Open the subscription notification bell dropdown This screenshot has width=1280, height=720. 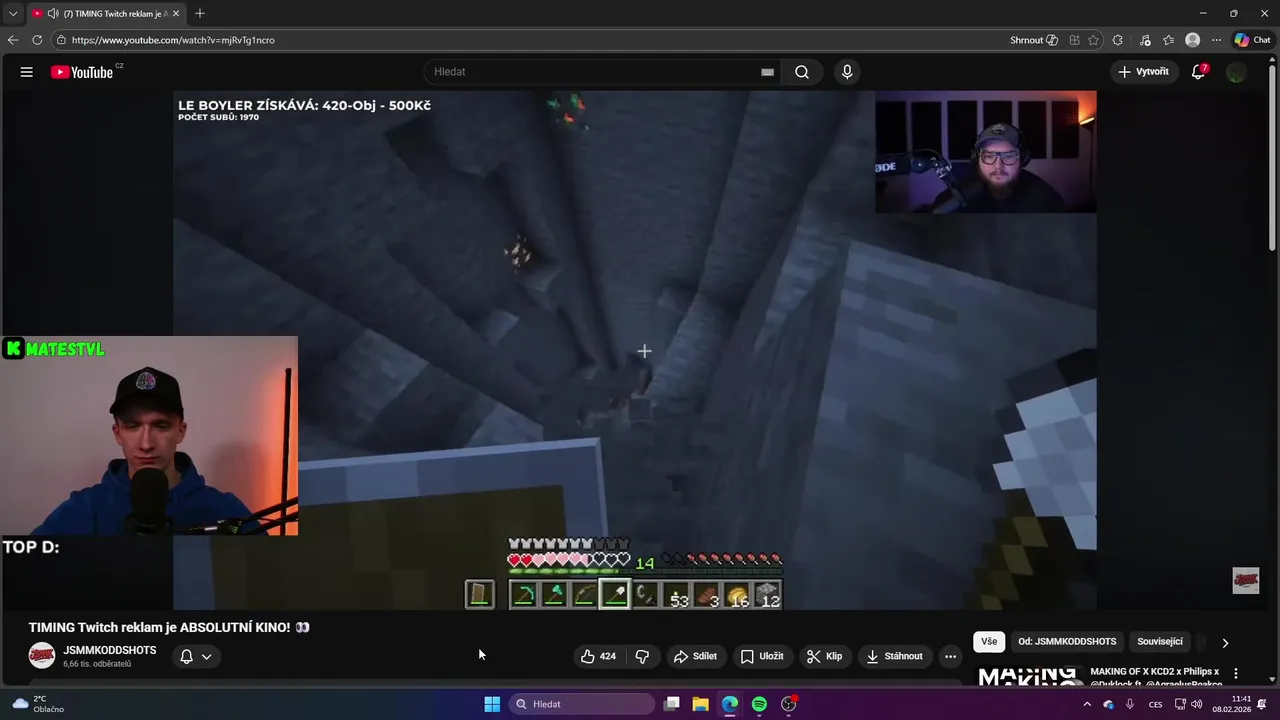coord(195,657)
